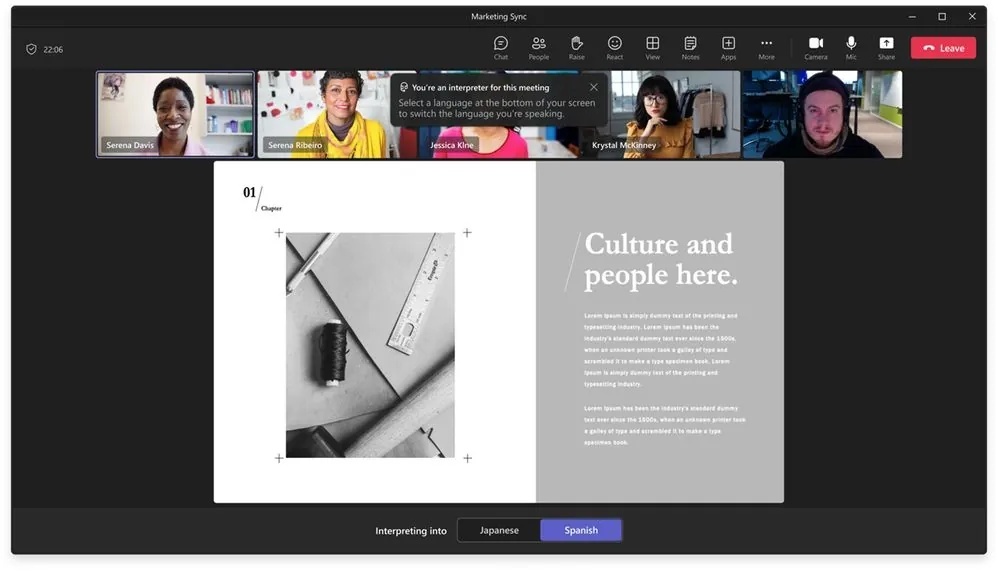Start sharing your screen with Share

point(886,47)
